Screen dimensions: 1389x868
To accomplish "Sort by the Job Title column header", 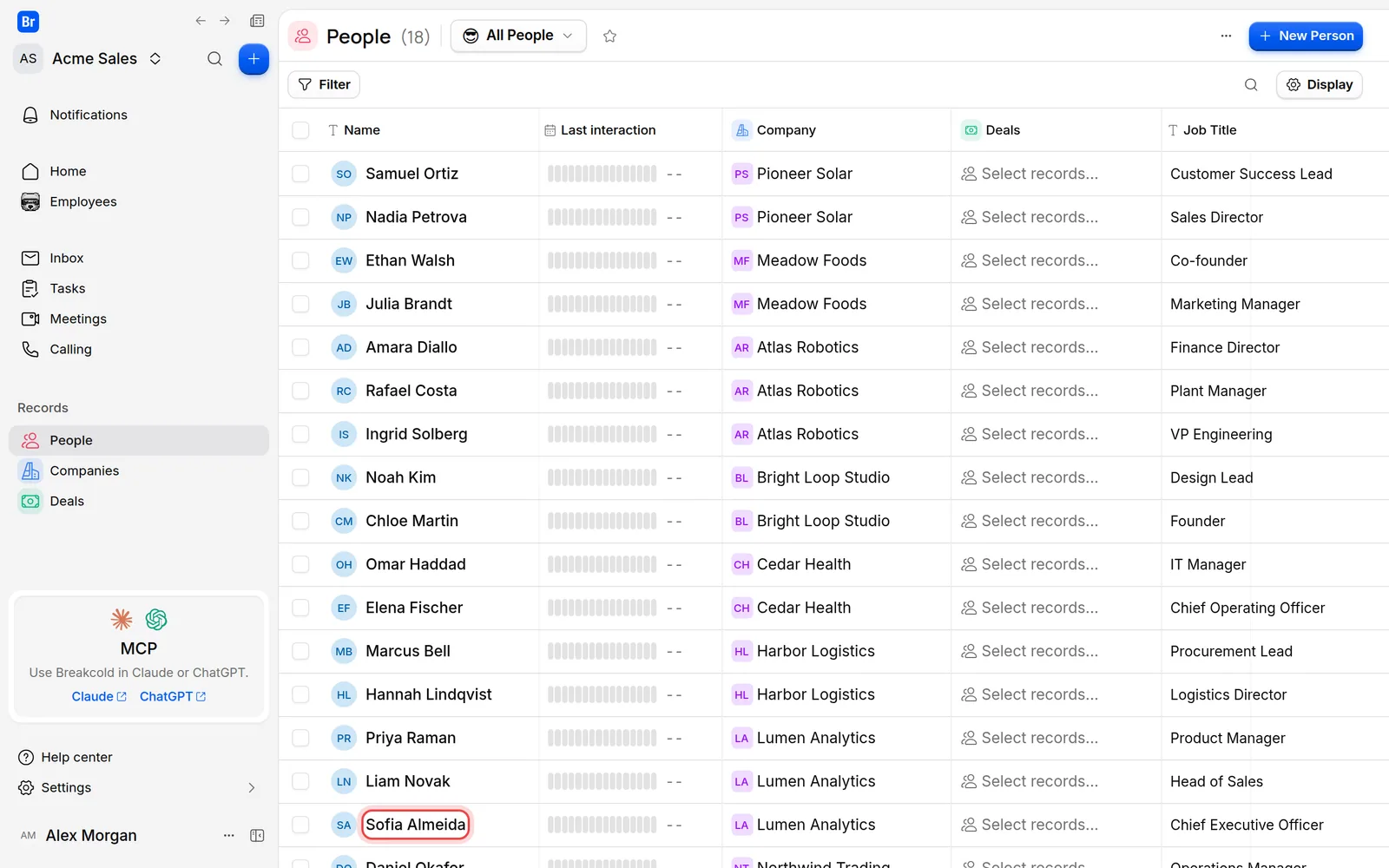I will coord(1202,130).
